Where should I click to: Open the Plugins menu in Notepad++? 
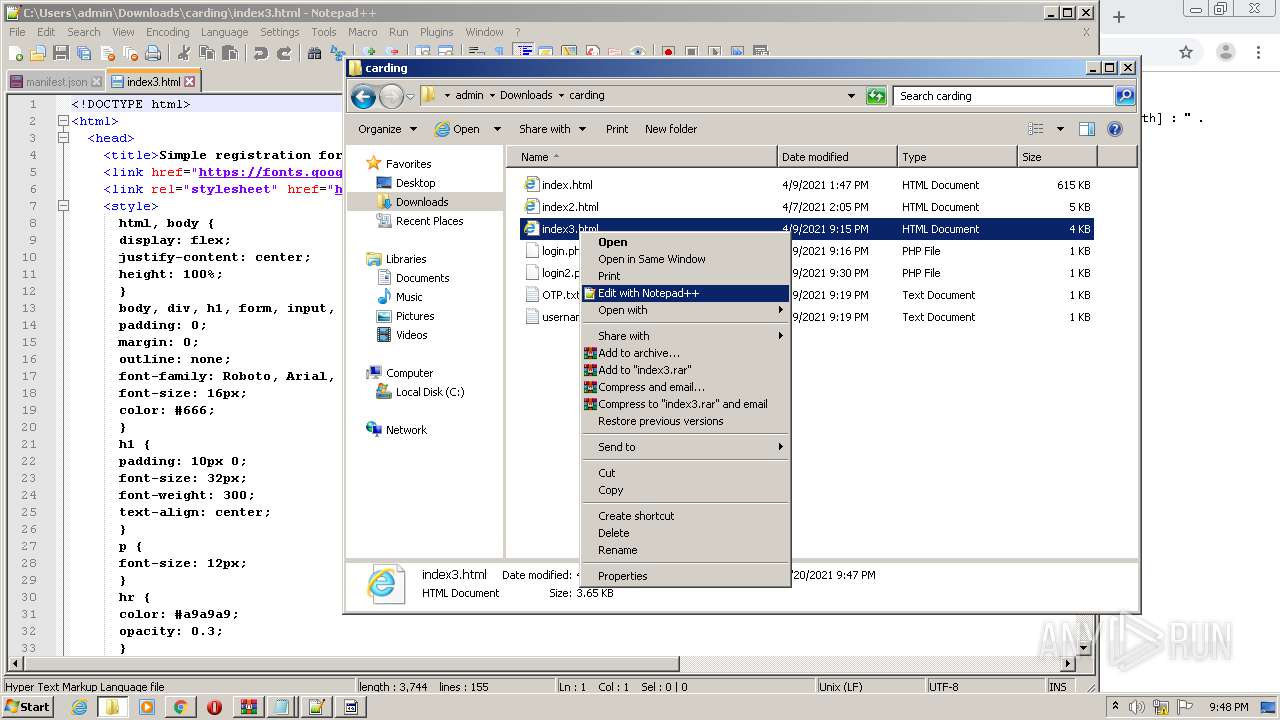coord(436,32)
